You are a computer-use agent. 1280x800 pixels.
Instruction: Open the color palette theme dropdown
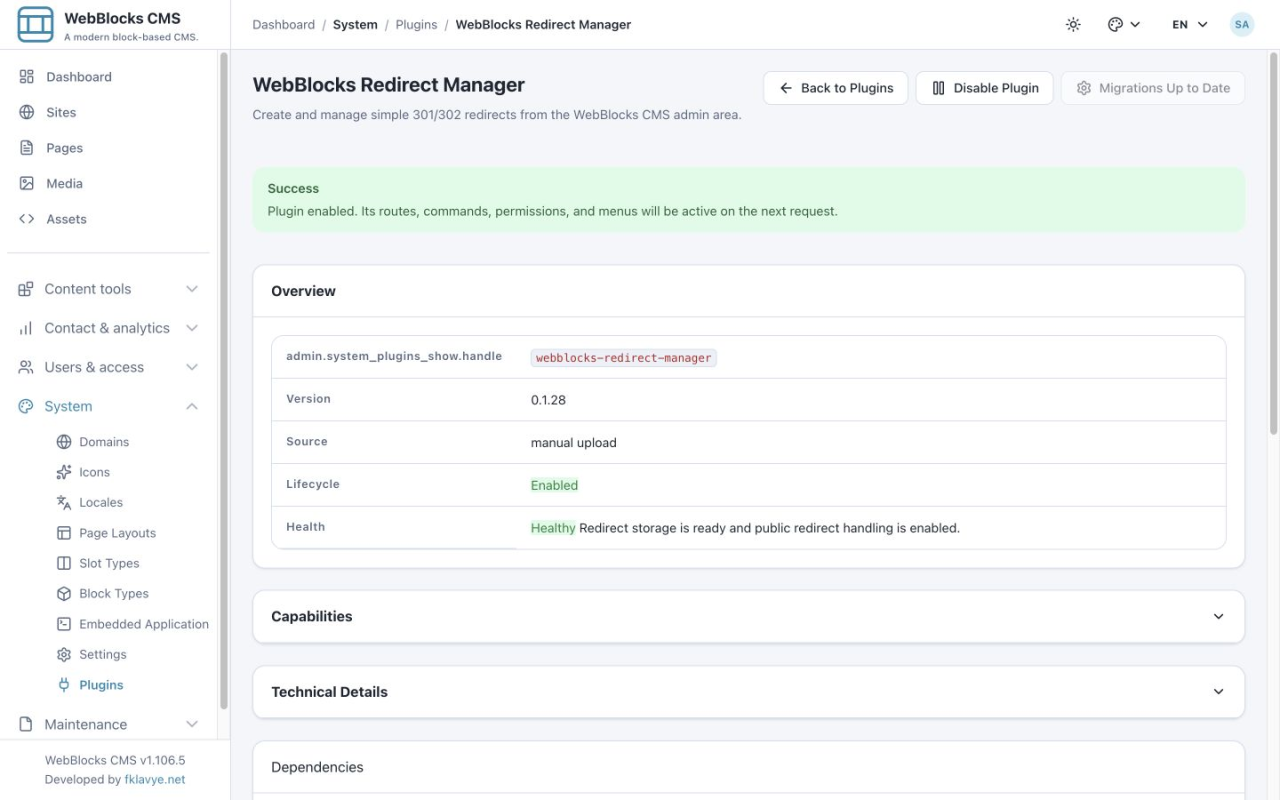tap(1124, 24)
